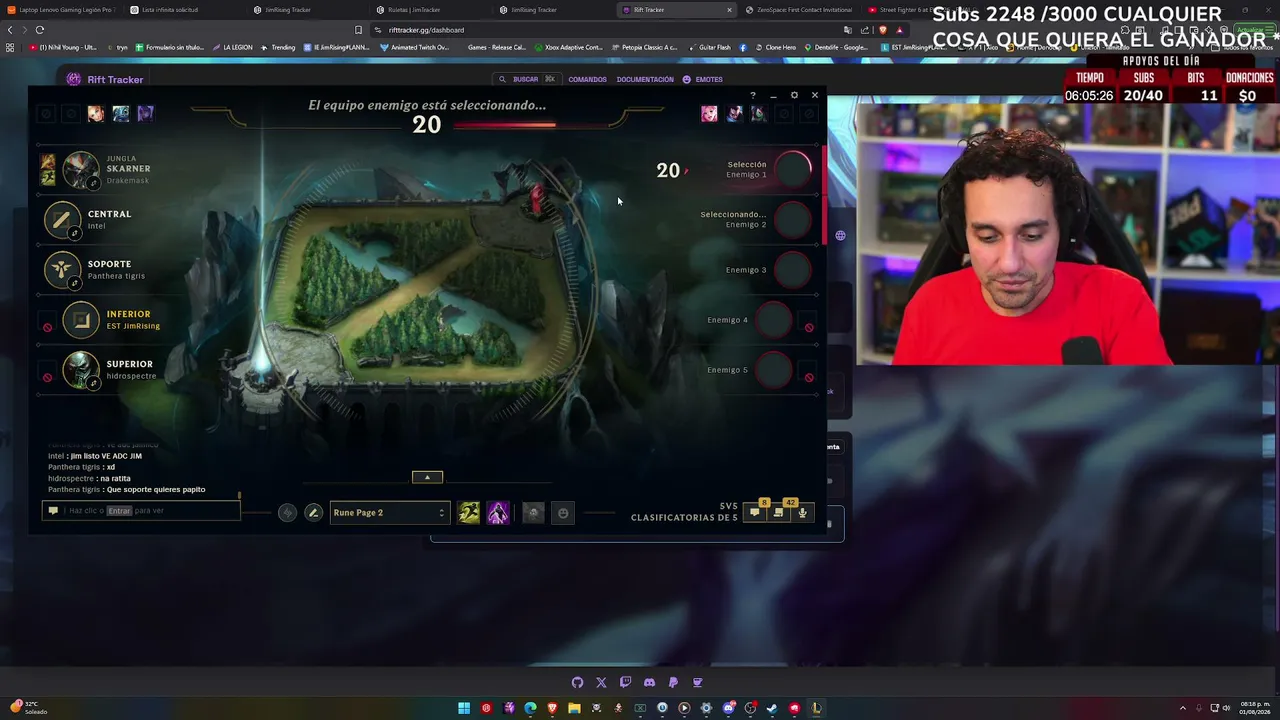Open the Emotes menu item

tap(702, 79)
